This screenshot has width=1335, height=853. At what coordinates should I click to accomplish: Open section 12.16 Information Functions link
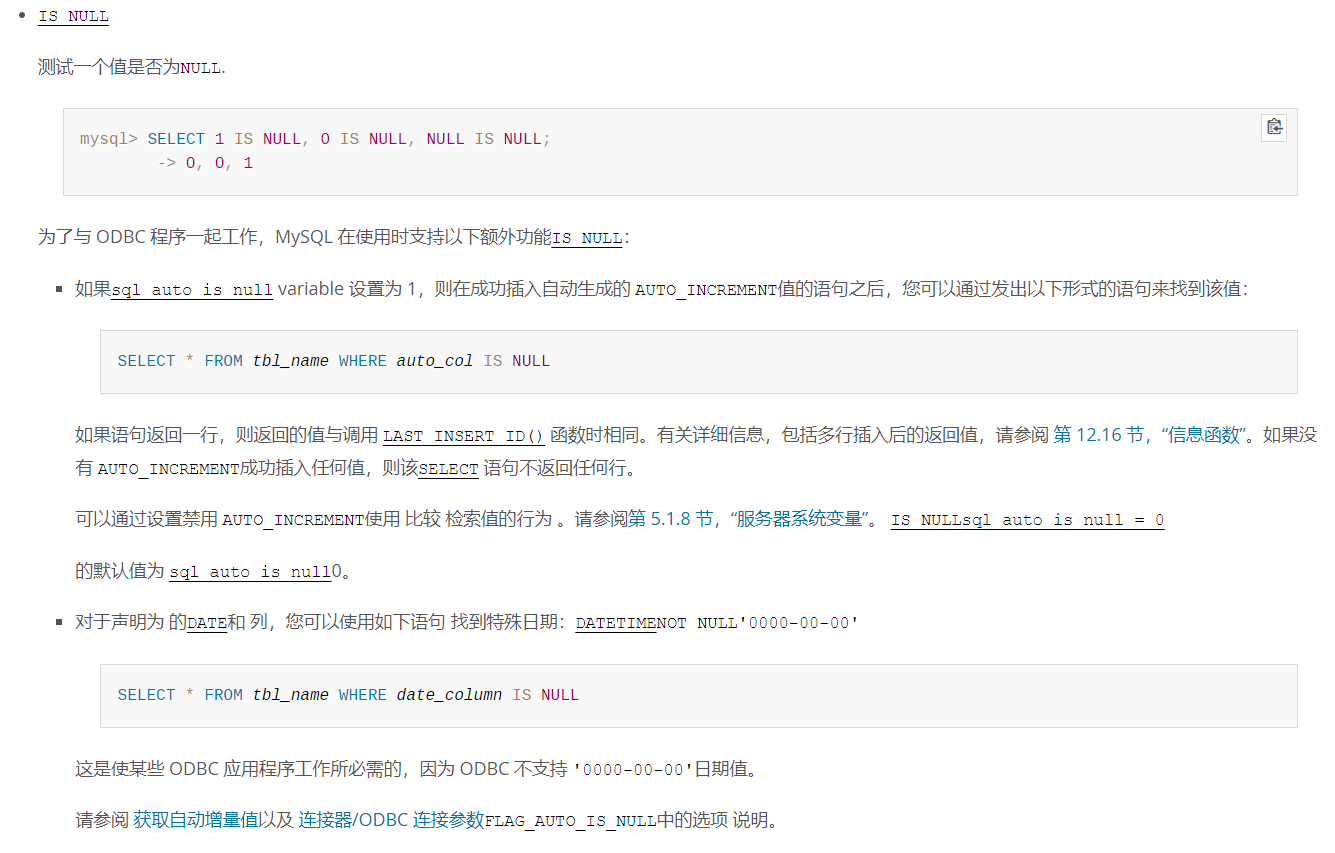coord(1150,435)
